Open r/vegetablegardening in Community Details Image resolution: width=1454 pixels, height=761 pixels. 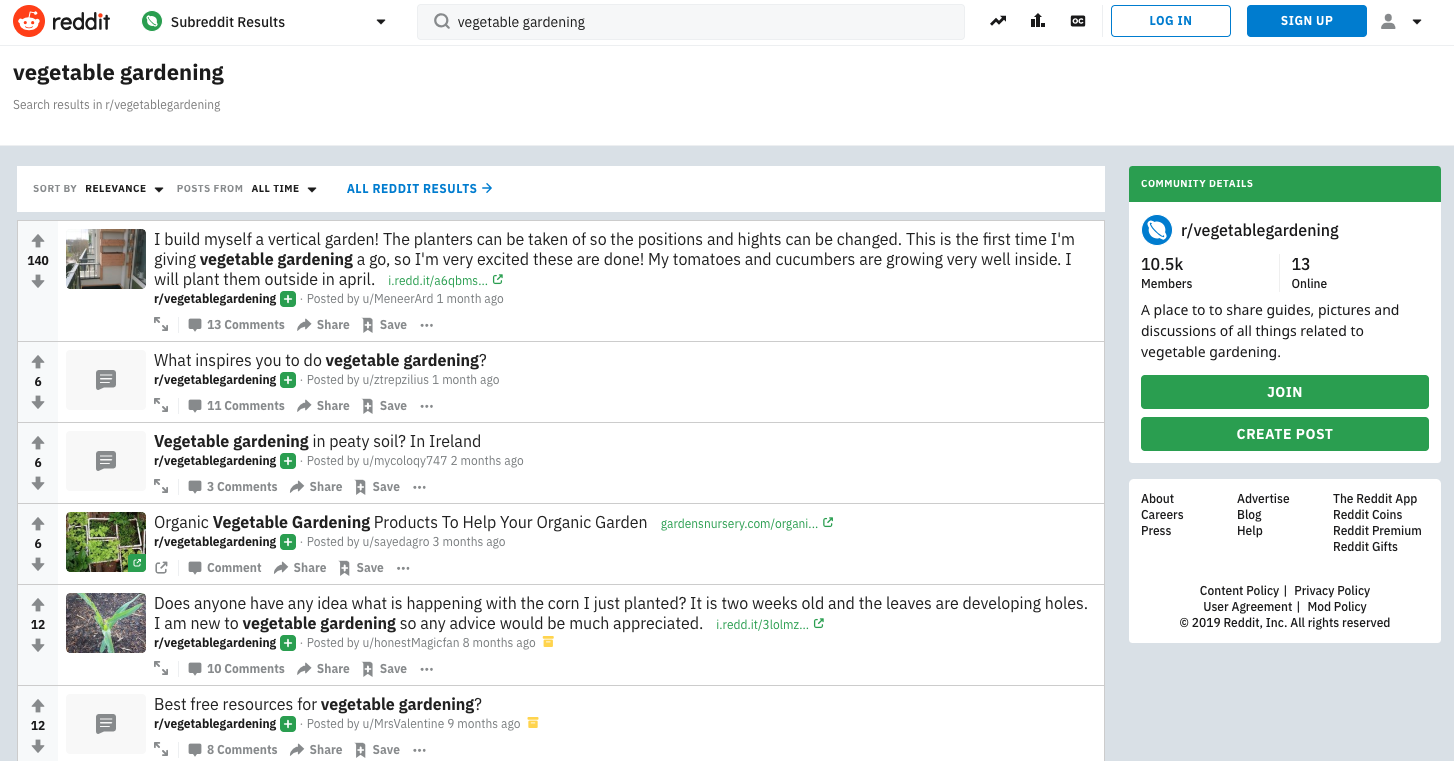pos(1259,230)
